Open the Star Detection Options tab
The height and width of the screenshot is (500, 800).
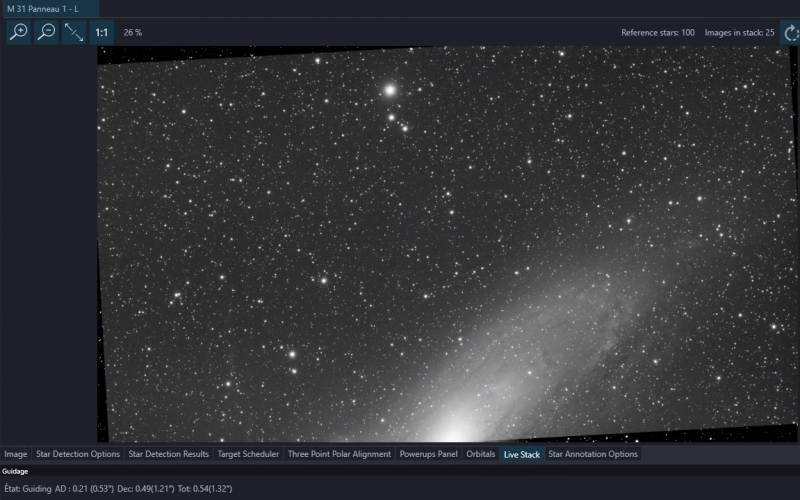(x=78, y=454)
